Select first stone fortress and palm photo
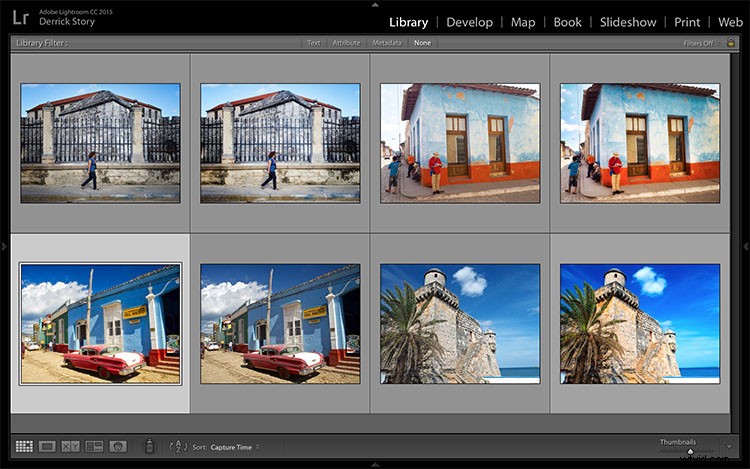 [460, 324]
